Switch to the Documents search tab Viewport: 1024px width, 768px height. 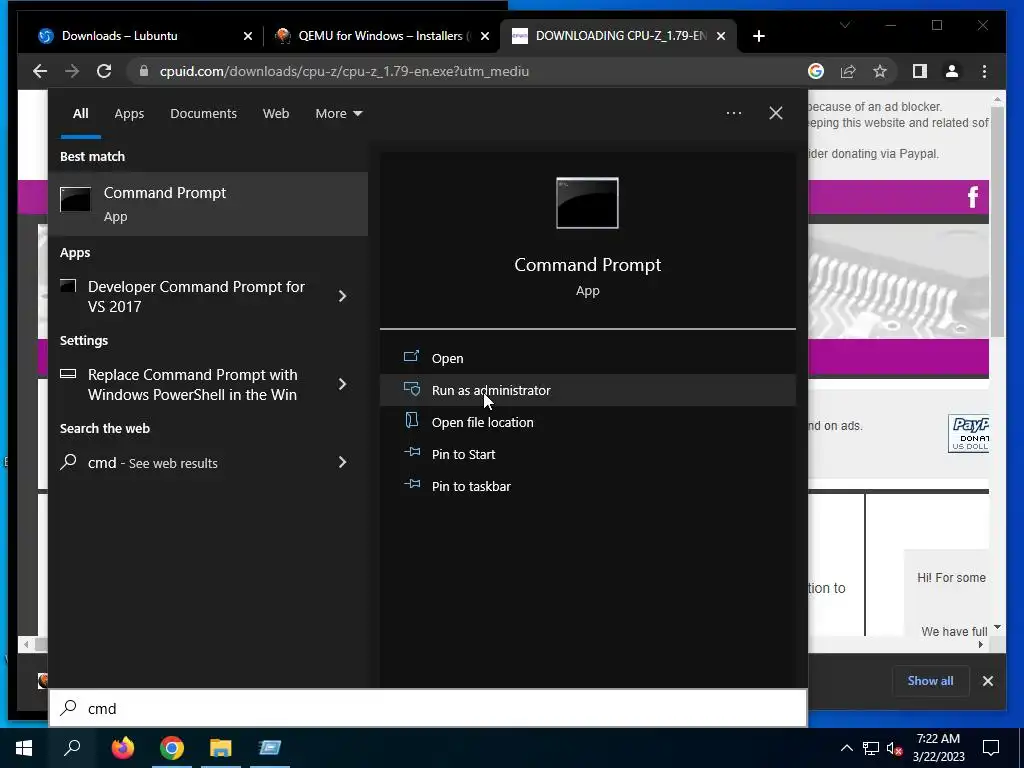[x=203, y=114]
